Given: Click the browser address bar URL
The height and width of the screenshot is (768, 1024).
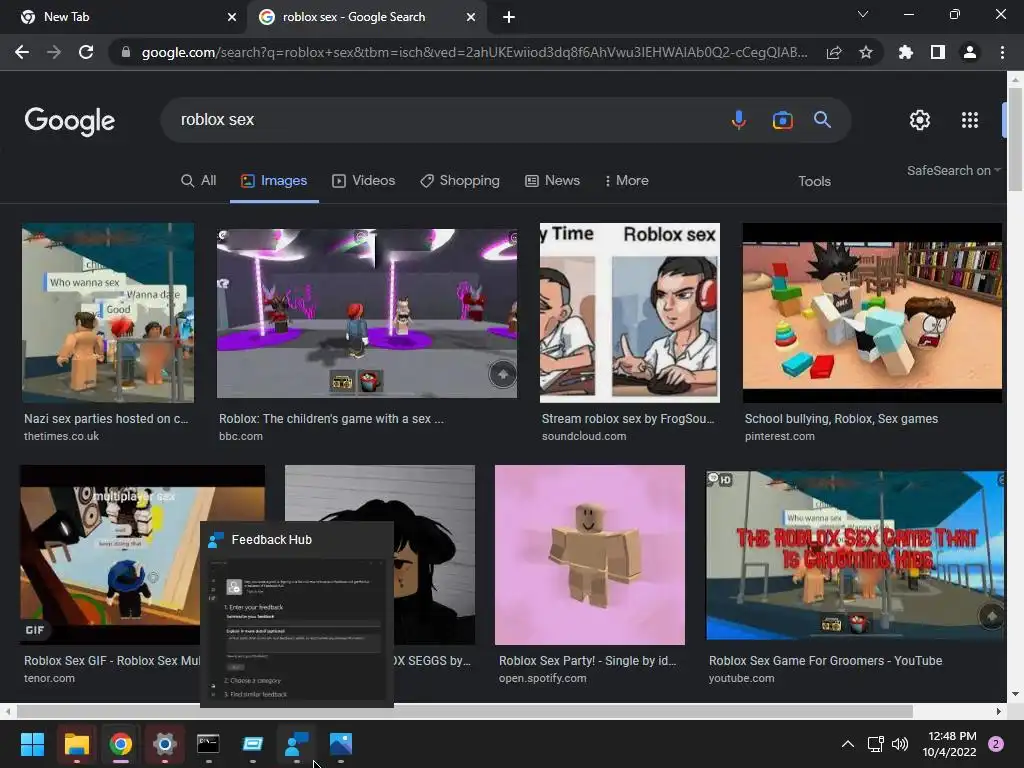Looking at the screenshot, I should point(474,52).
